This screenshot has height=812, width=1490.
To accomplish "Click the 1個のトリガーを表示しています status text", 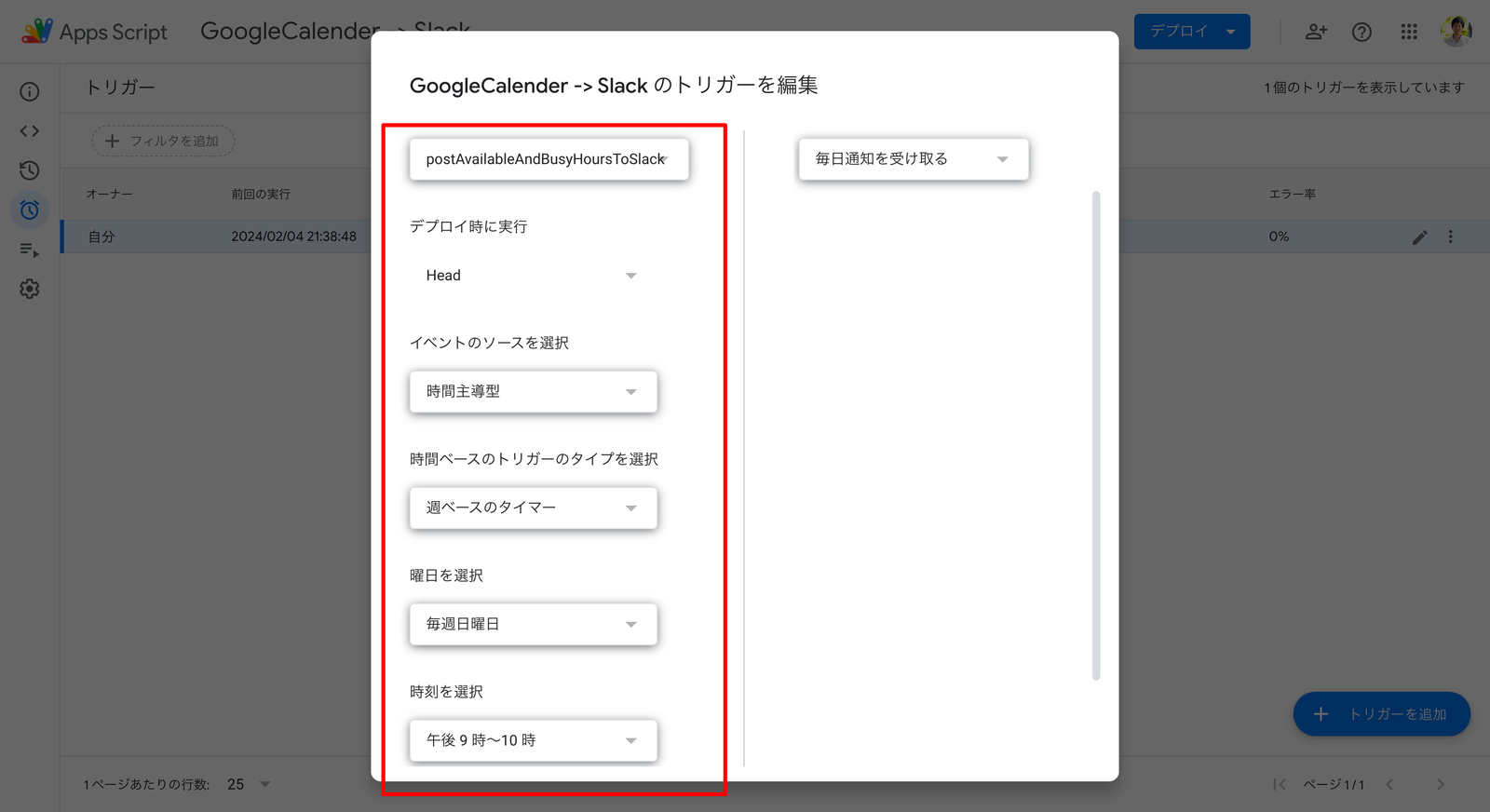I will pos(1364,88).
